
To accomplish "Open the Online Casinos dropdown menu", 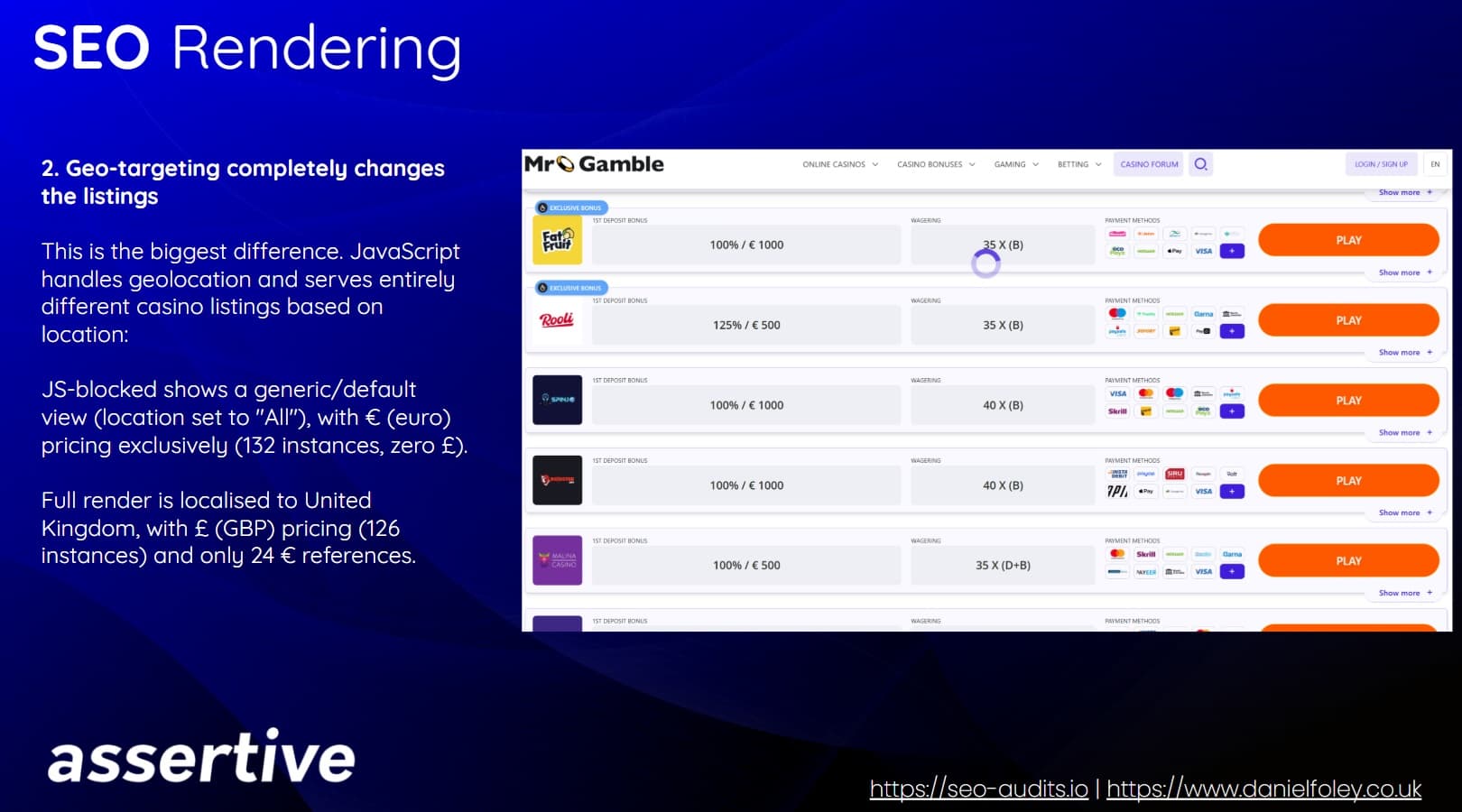I will tap(839, 164).
